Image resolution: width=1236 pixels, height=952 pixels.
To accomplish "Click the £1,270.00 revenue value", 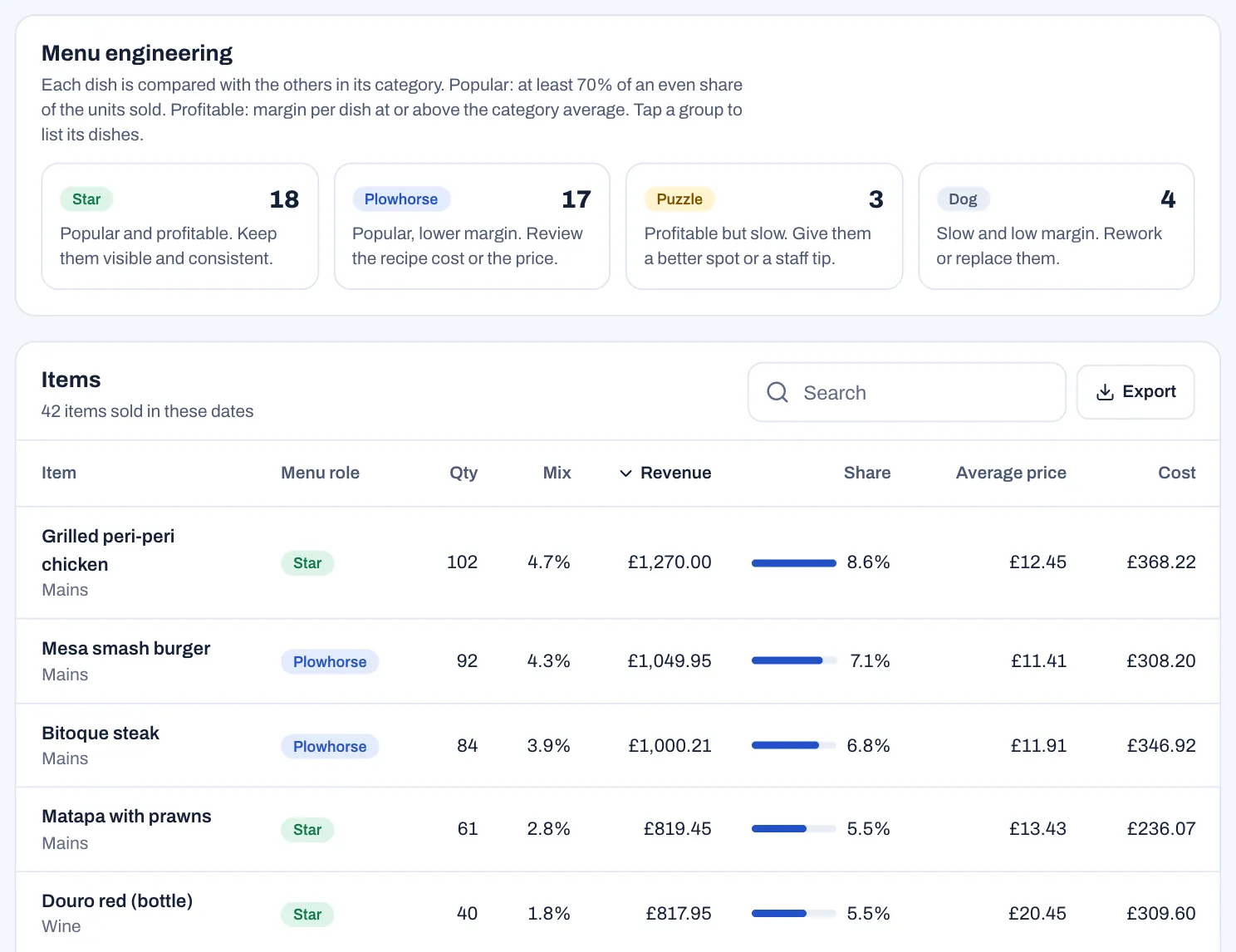I will click(x=669, y=562).
